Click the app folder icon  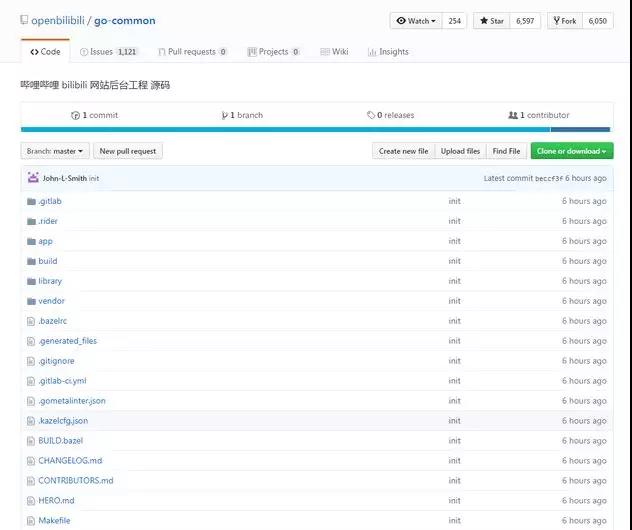click(31, 241)
